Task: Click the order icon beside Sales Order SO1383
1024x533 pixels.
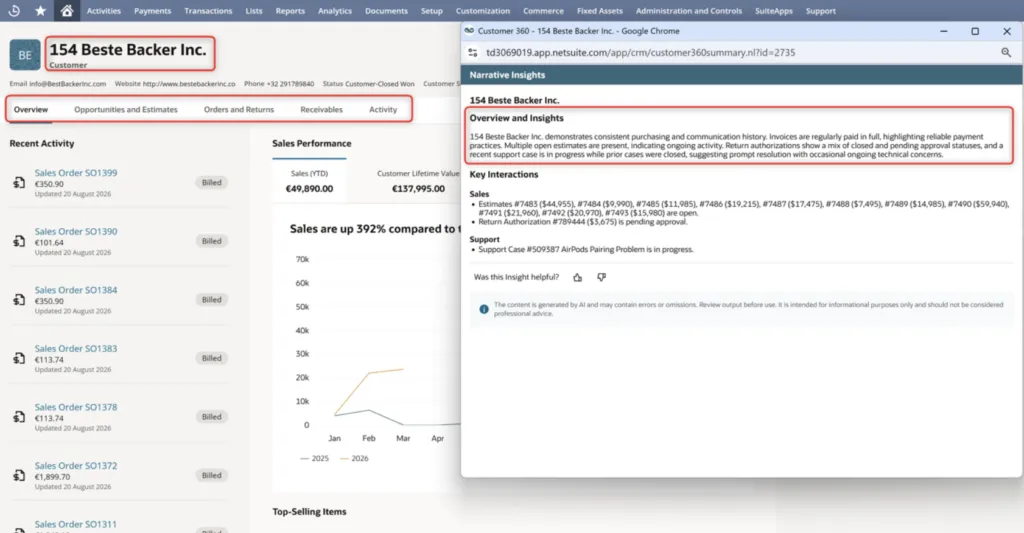Action: tap(19, 359)
